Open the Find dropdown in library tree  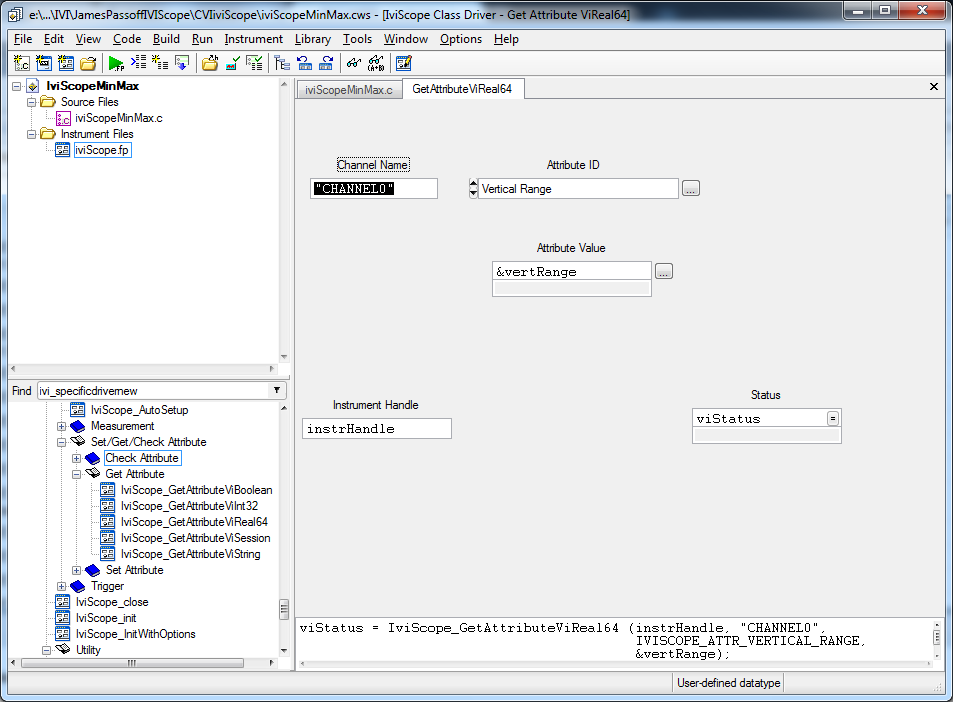pos(278,391)
